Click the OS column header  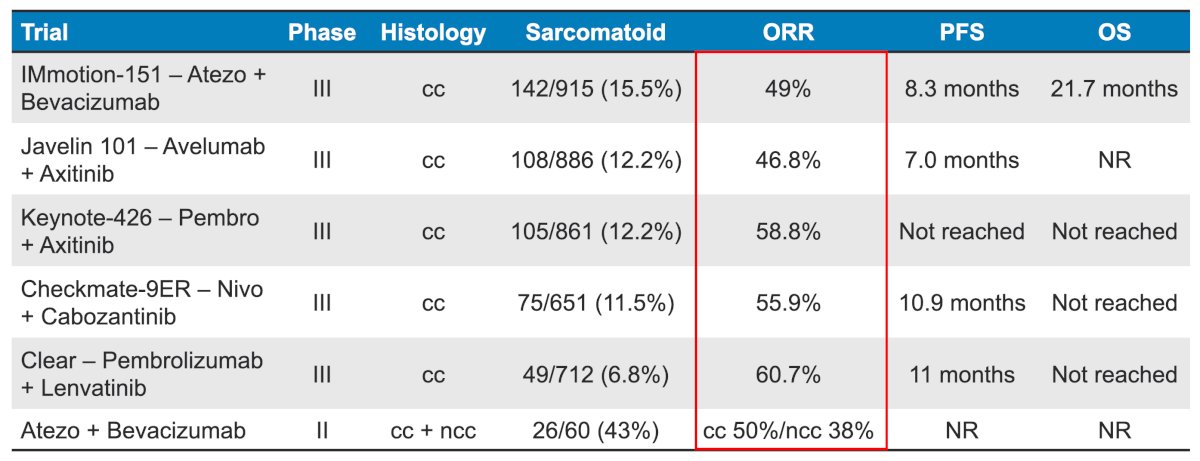1114,32
